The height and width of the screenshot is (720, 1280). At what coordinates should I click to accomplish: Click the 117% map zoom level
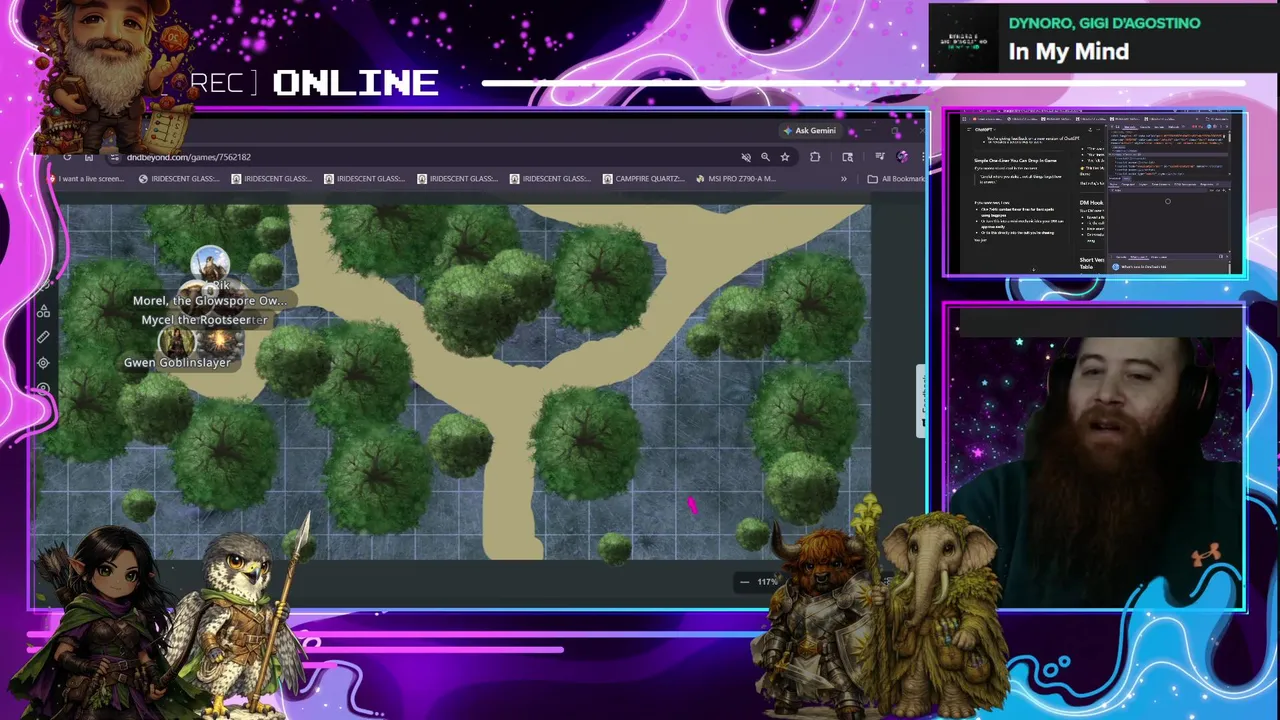(767, 582)
